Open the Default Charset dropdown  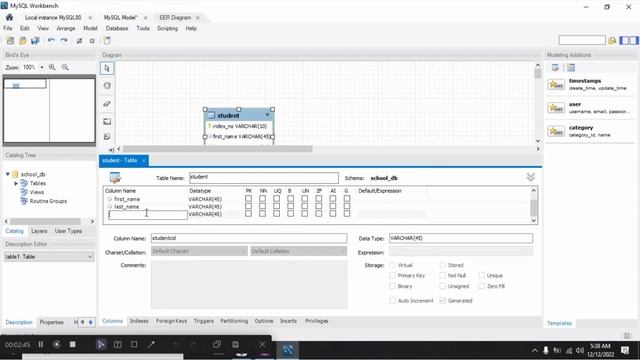coord(199,251)
